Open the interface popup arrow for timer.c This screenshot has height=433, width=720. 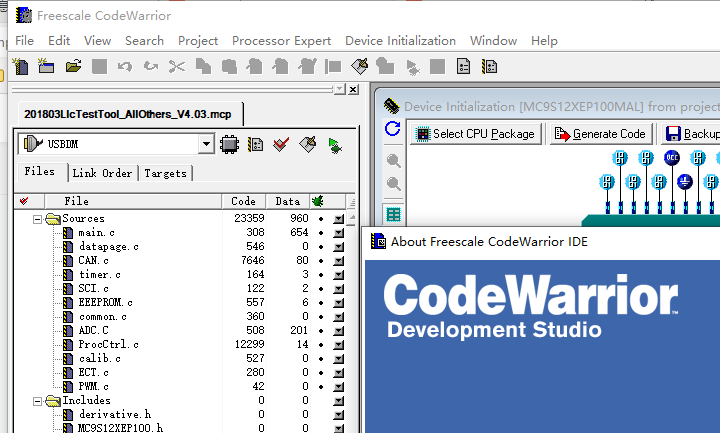click(x=338, y=275)
